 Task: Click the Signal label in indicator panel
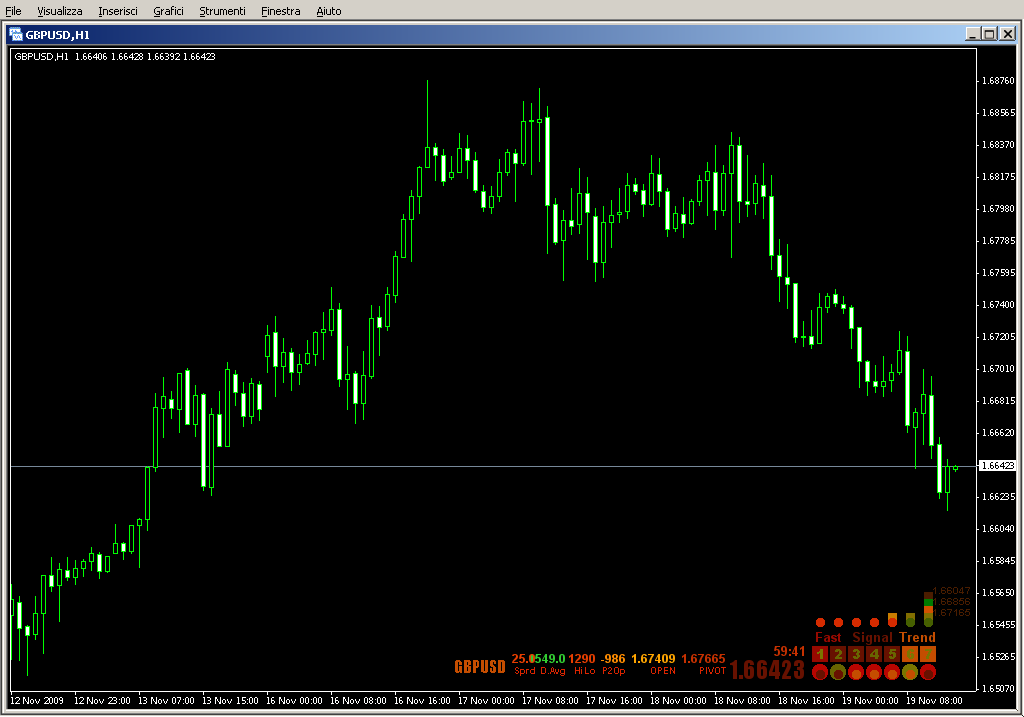click(872, 637)
